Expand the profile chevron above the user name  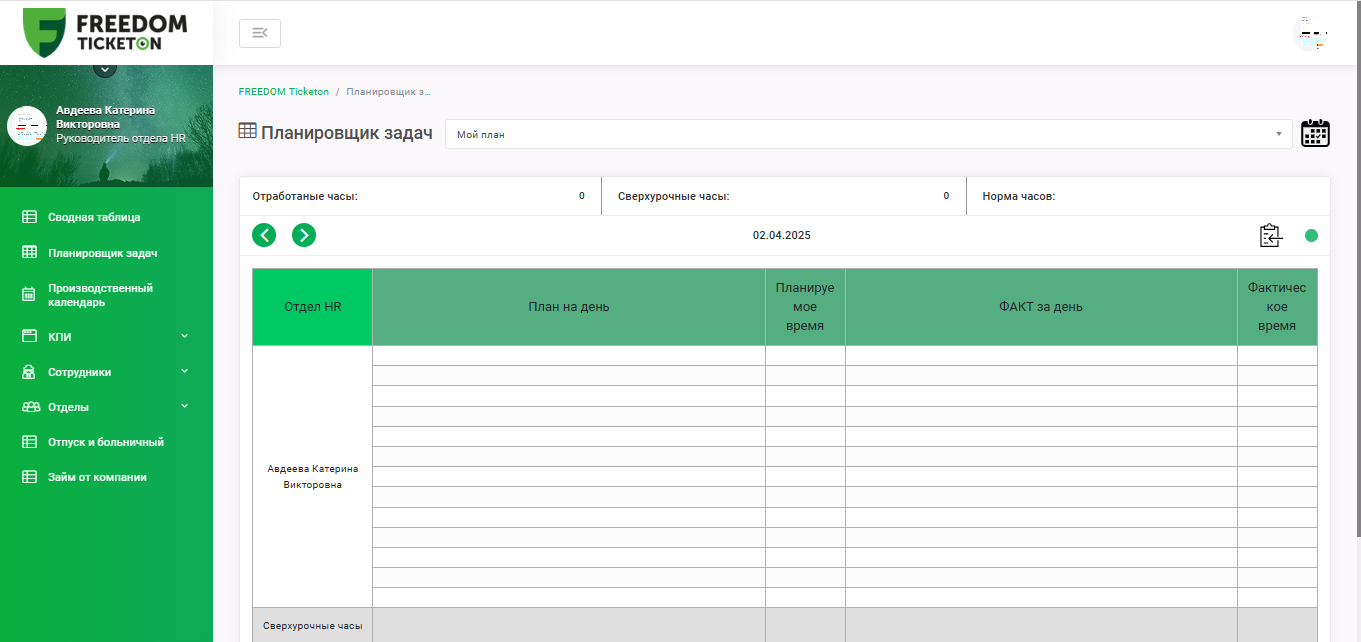click(x=105, y=69)
